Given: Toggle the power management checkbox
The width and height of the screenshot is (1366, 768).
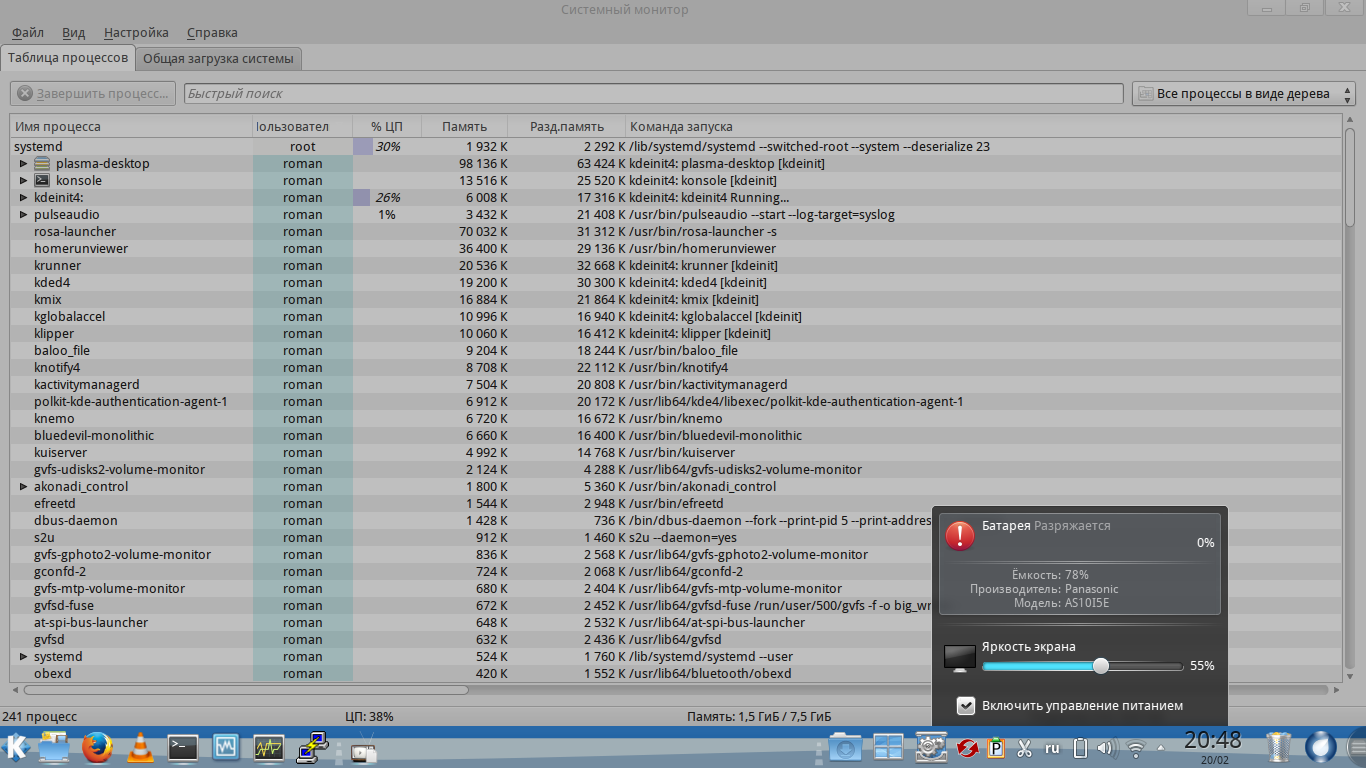Looking at the screenshot, I should coord(966,706).
